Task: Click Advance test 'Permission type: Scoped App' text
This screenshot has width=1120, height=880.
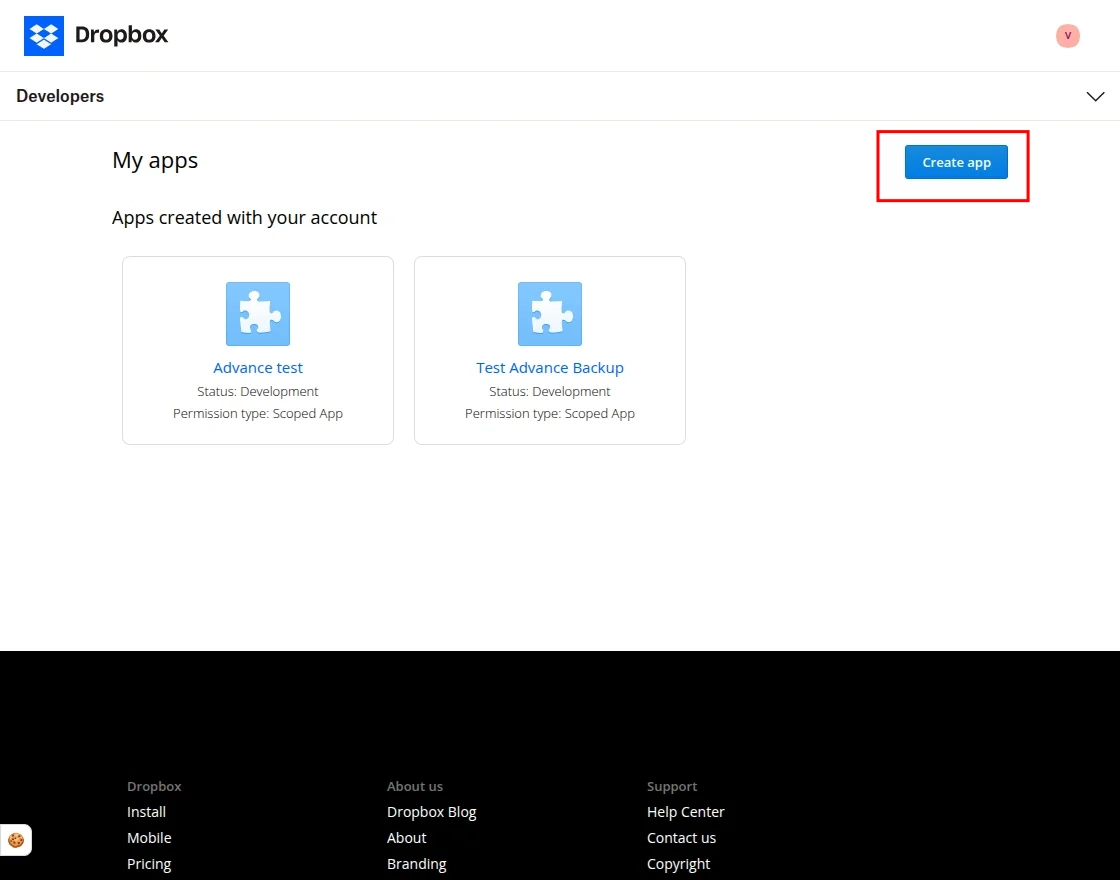Action: pos(258,414)
